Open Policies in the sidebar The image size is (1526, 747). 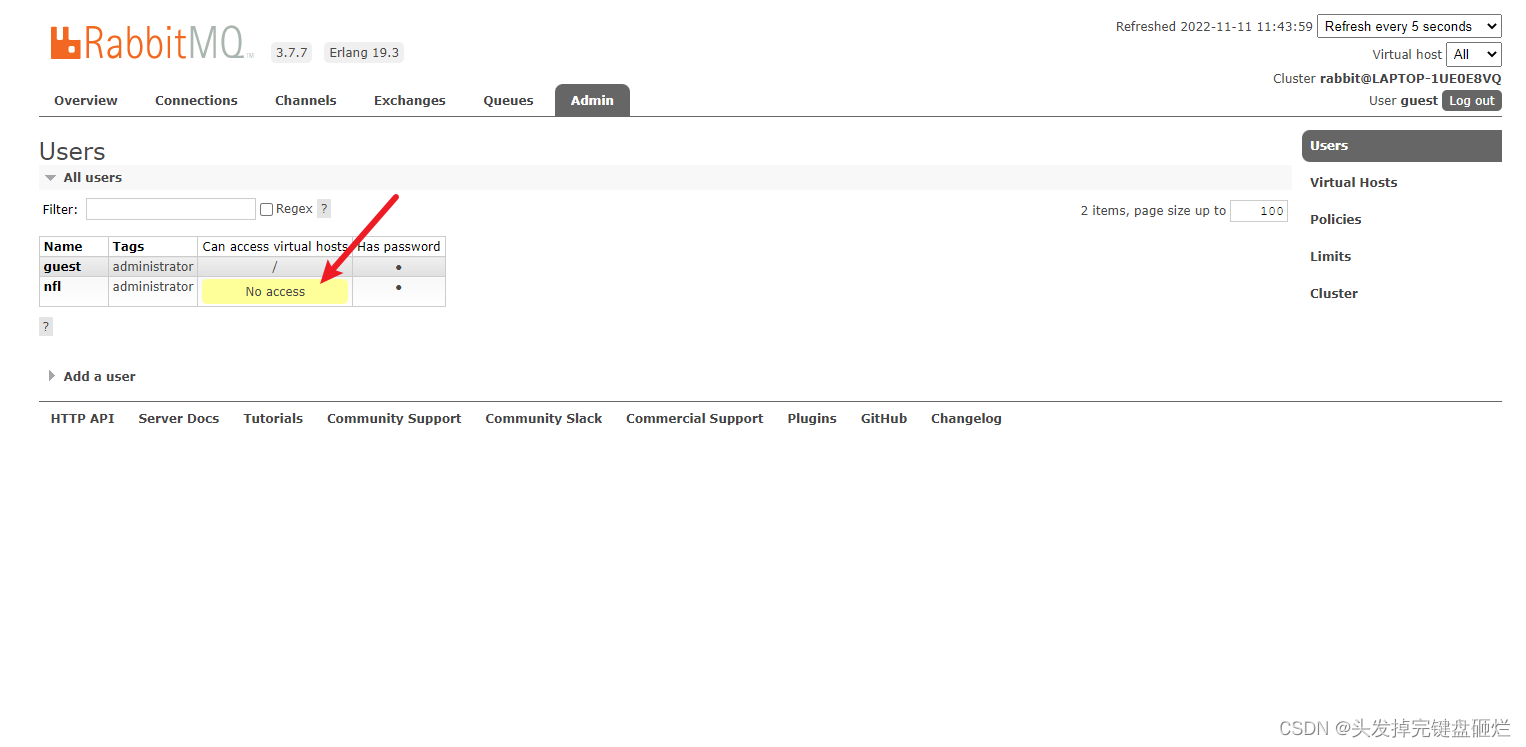(1336, 219)
